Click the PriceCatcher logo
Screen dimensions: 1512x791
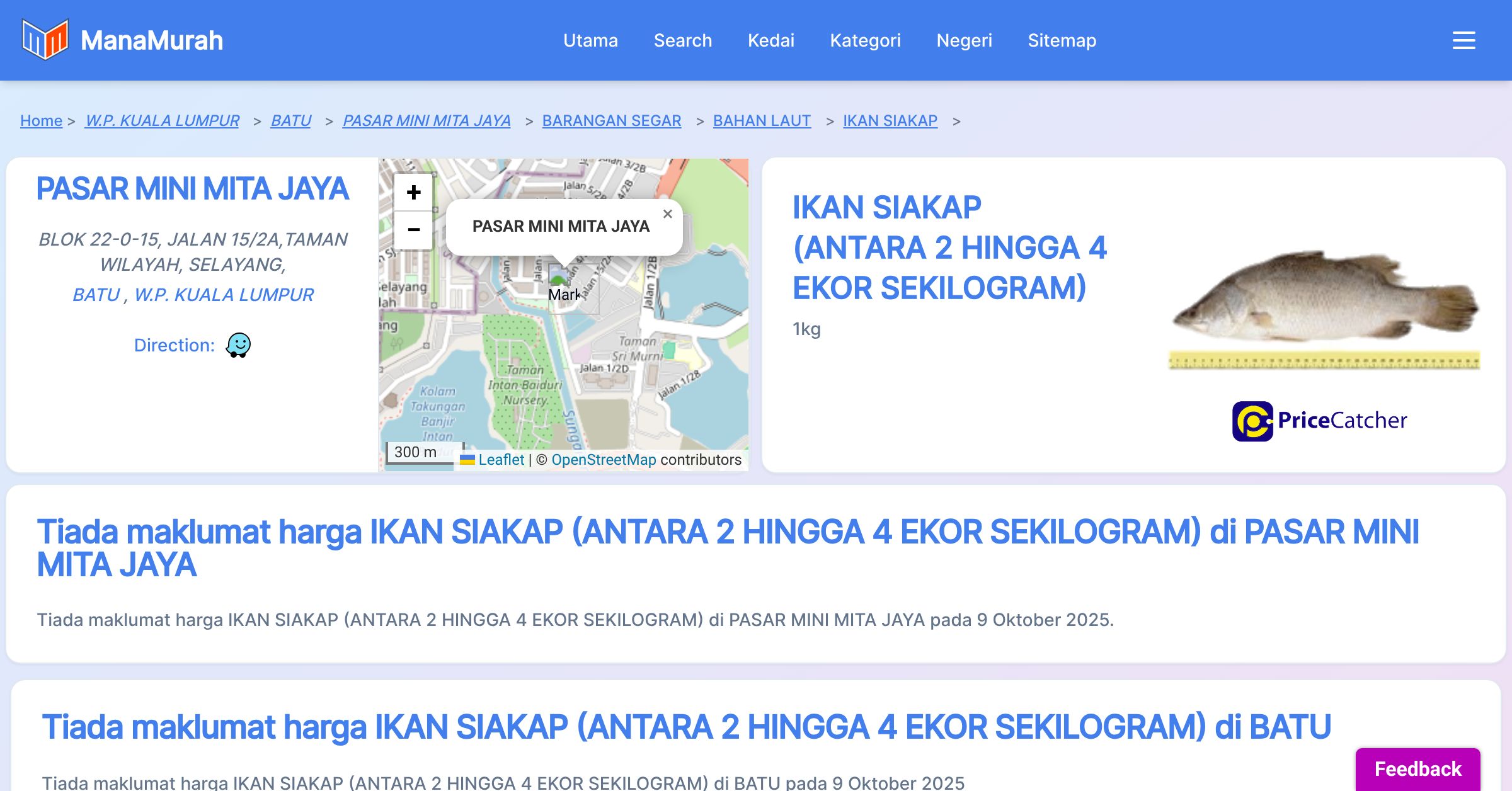(x=1319, y=421)
